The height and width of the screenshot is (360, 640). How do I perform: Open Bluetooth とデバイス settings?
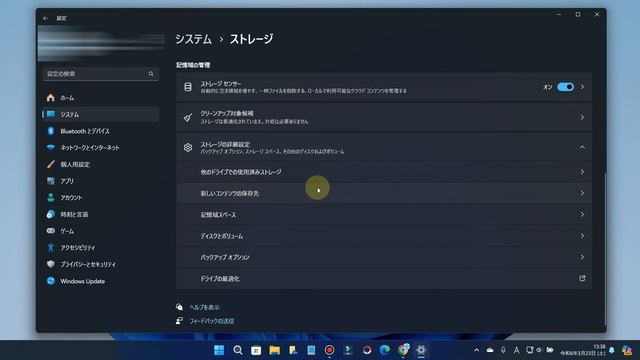click(x=100, y=131)
